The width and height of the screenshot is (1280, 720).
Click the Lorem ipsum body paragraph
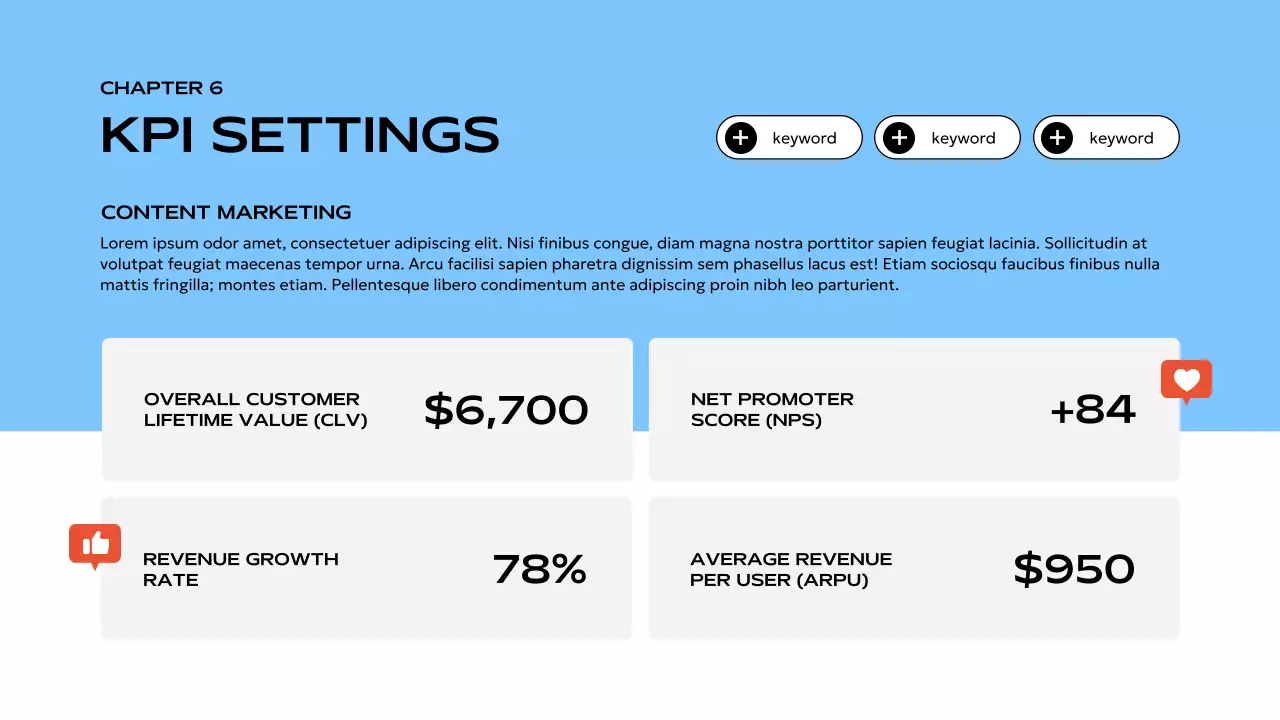pyautogui.click(x=630, y=264)
